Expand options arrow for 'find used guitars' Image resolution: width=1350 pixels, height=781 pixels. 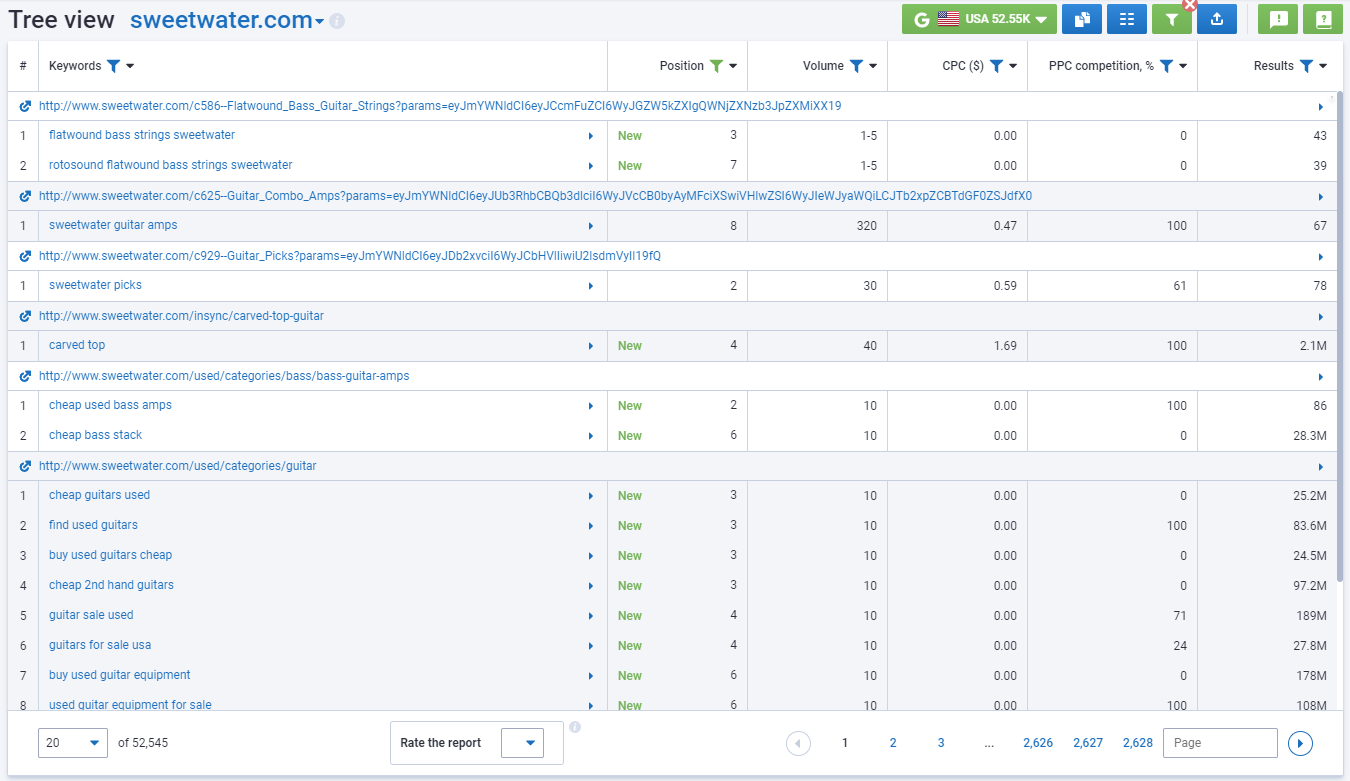click(x=590, y=526)
